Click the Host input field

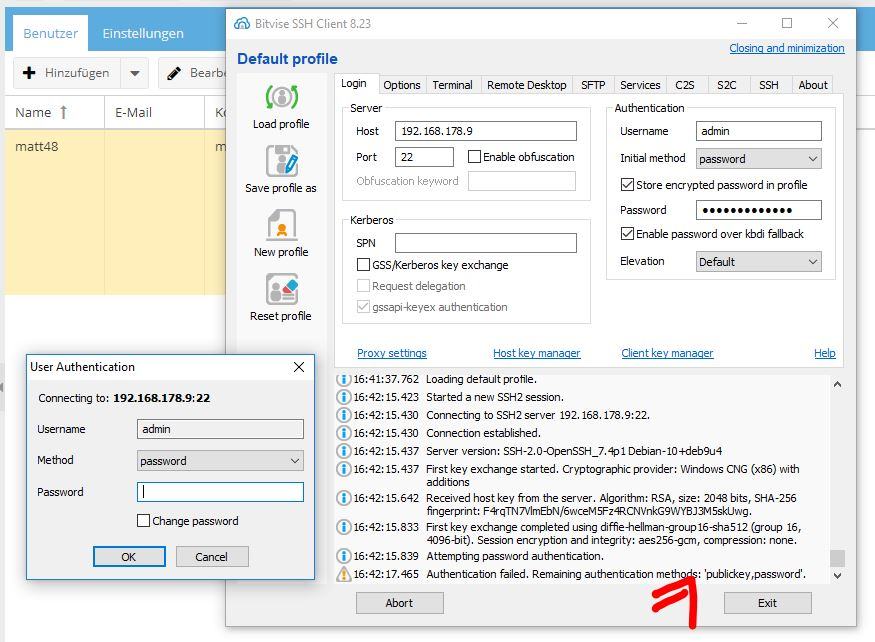[x=485, y=131]
